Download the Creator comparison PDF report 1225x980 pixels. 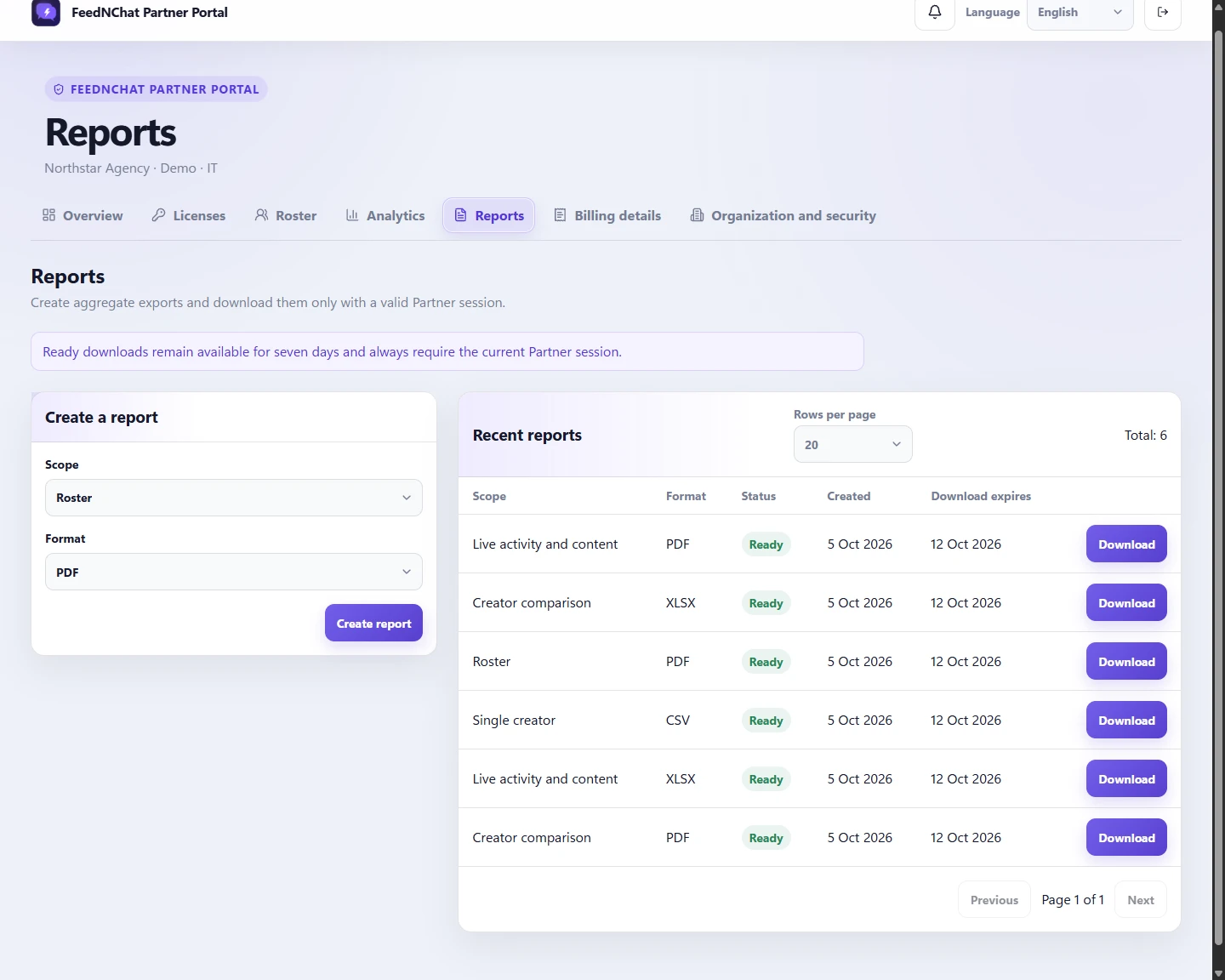(1126, 838)
